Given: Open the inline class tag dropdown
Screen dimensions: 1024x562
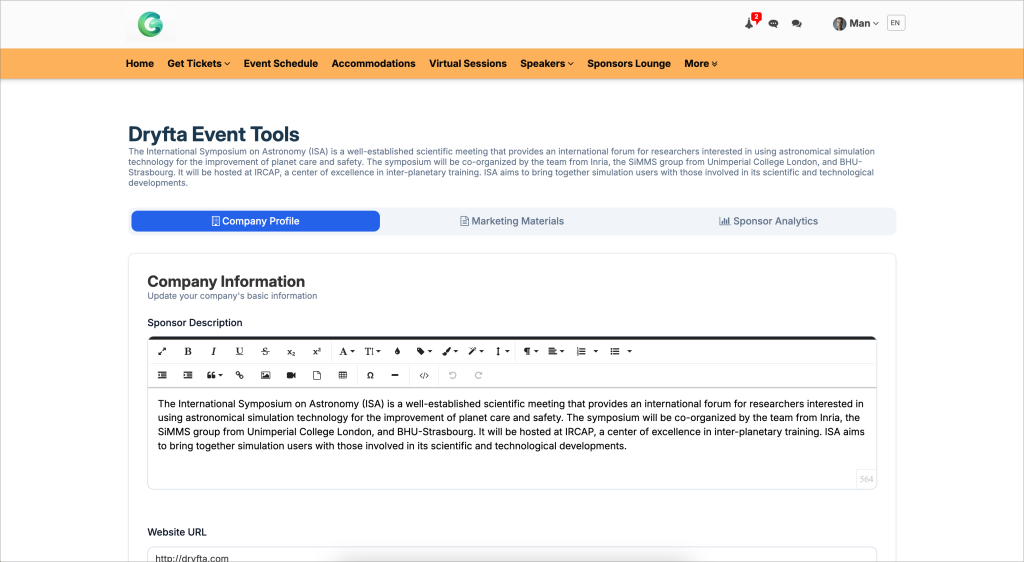Looking at the screenshot, I should click(424, 351).
